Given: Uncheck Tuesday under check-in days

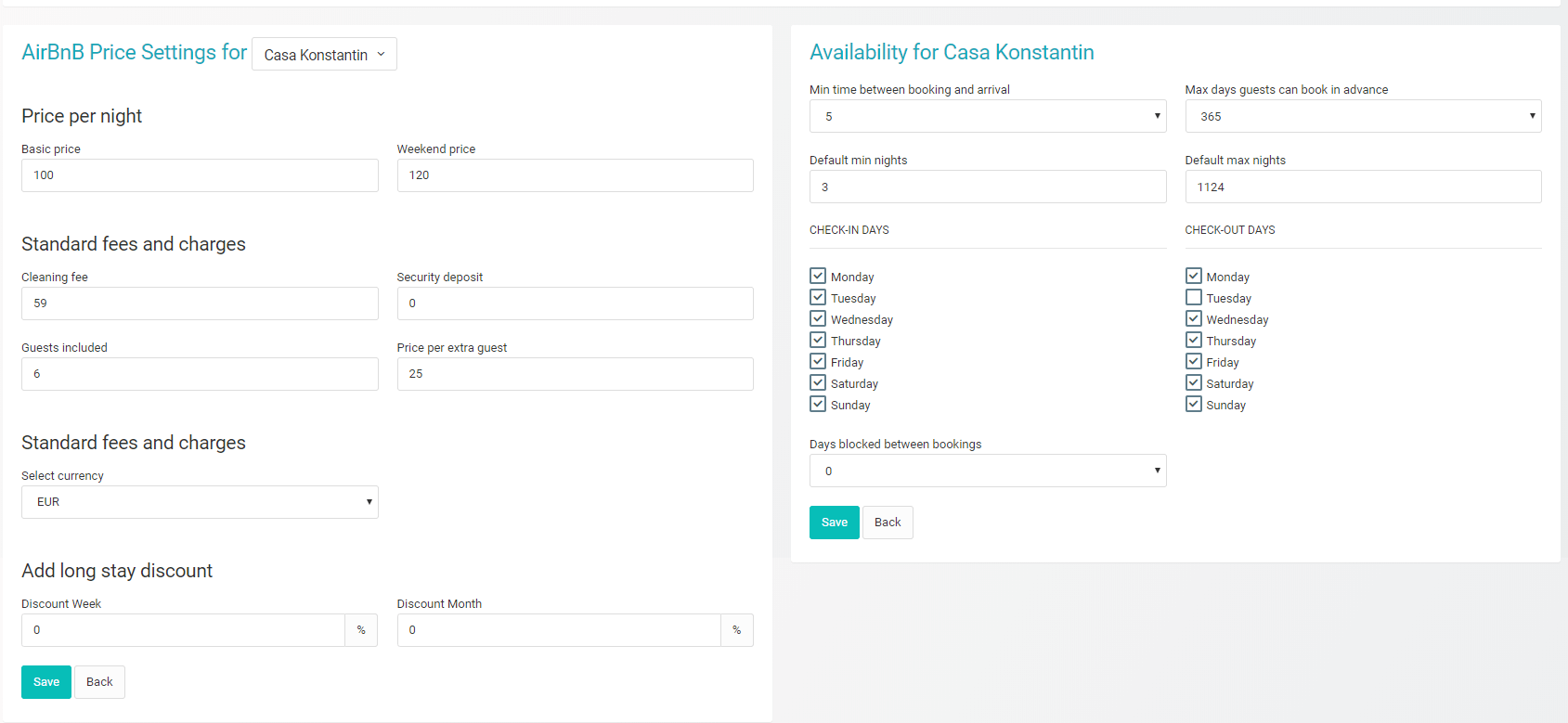Looking at the screenshot, I should pyautogui.click(x=818, y=297).
